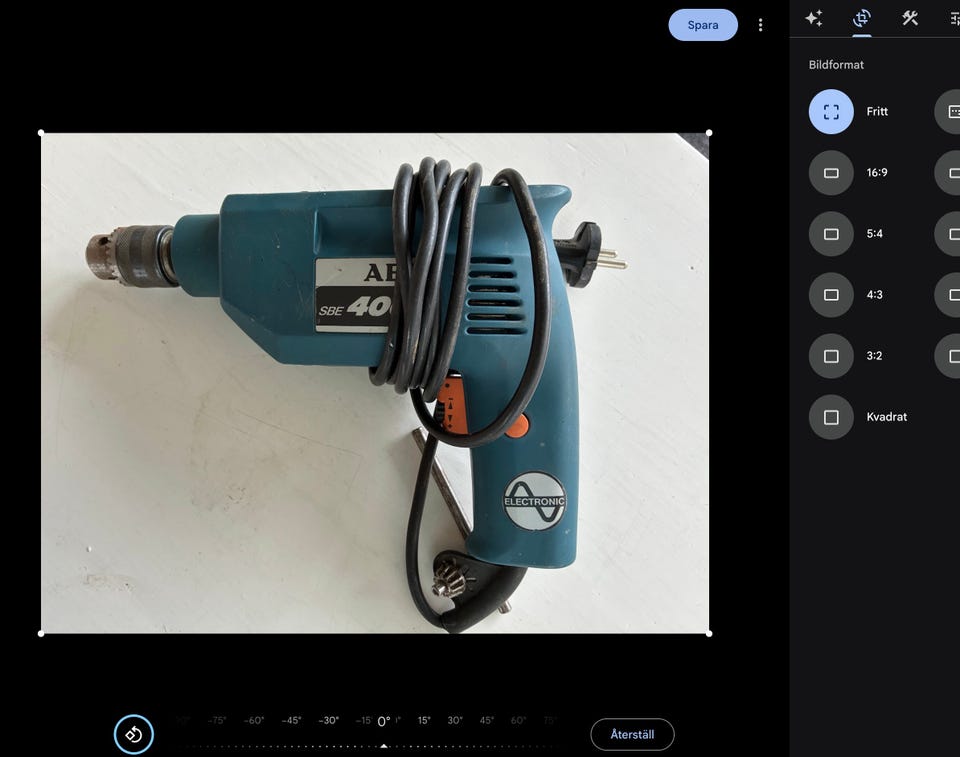Click the -60° mark on rotation ruler

click(253, 720)
